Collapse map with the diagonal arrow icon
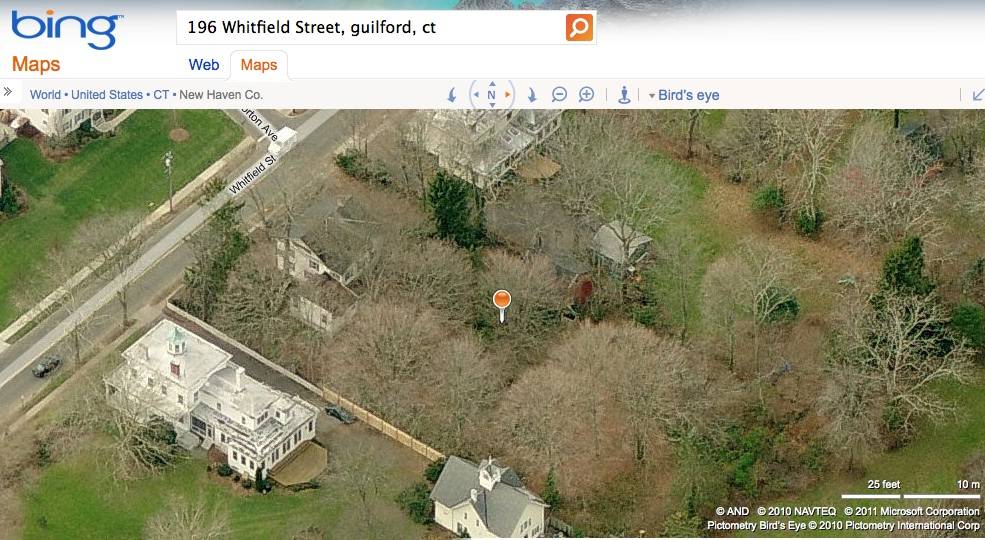Screen dimensions: 985x540 pos(978,95)
